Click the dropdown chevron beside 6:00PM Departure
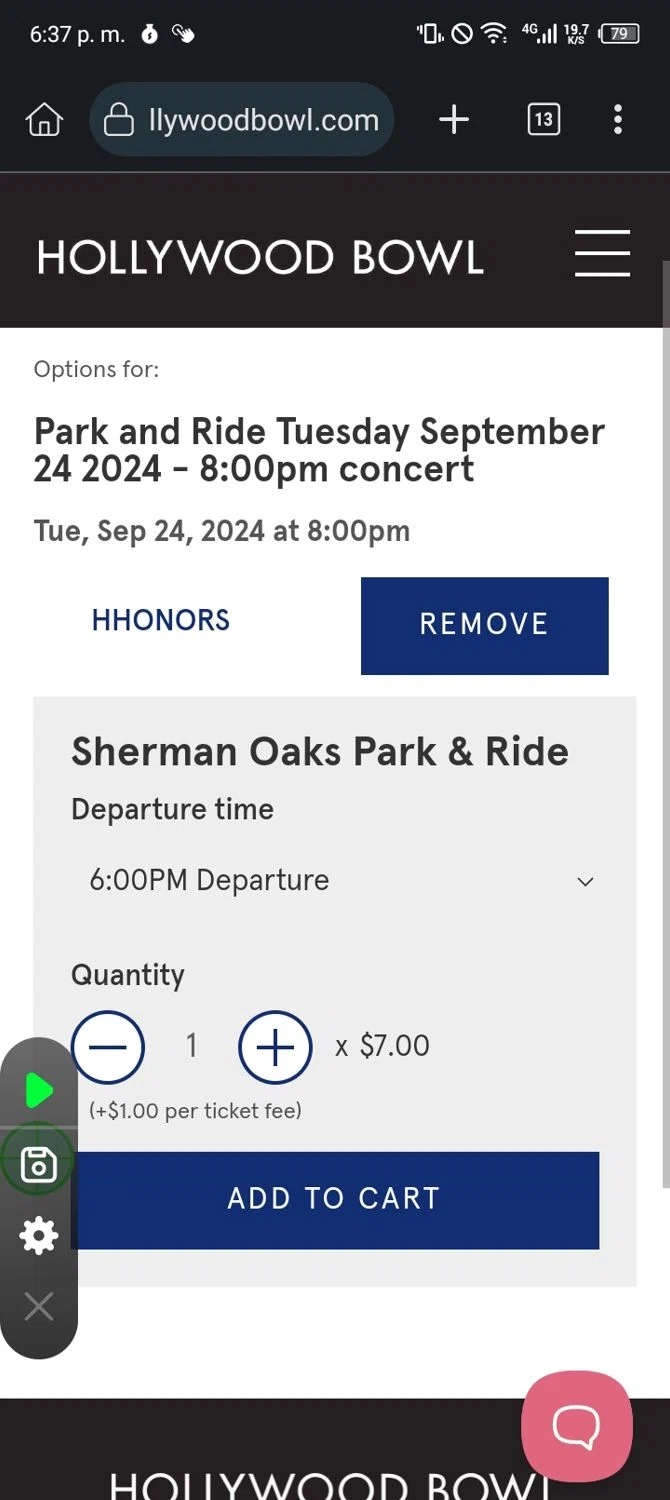 585,882
